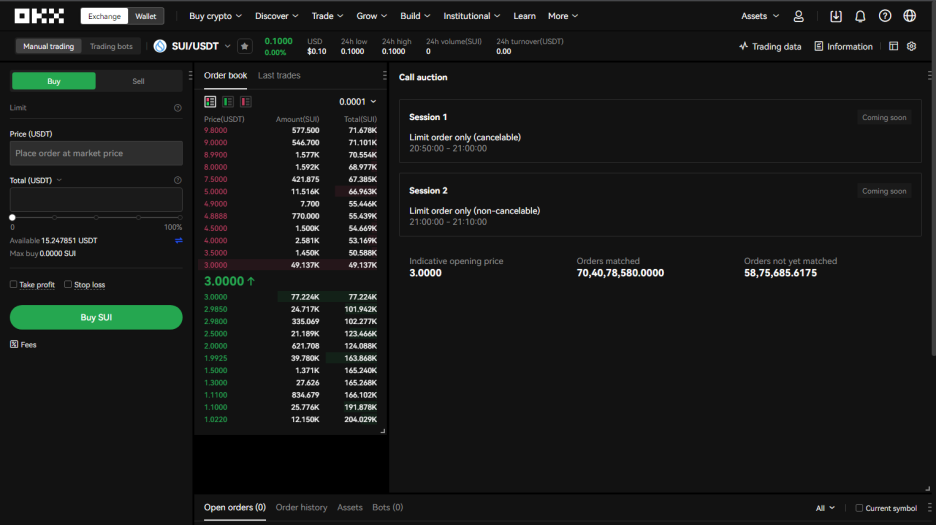Open the Total (USDT) unit dropdown
The width and height of the screenshot is (936, 525).
pos(36,180)
